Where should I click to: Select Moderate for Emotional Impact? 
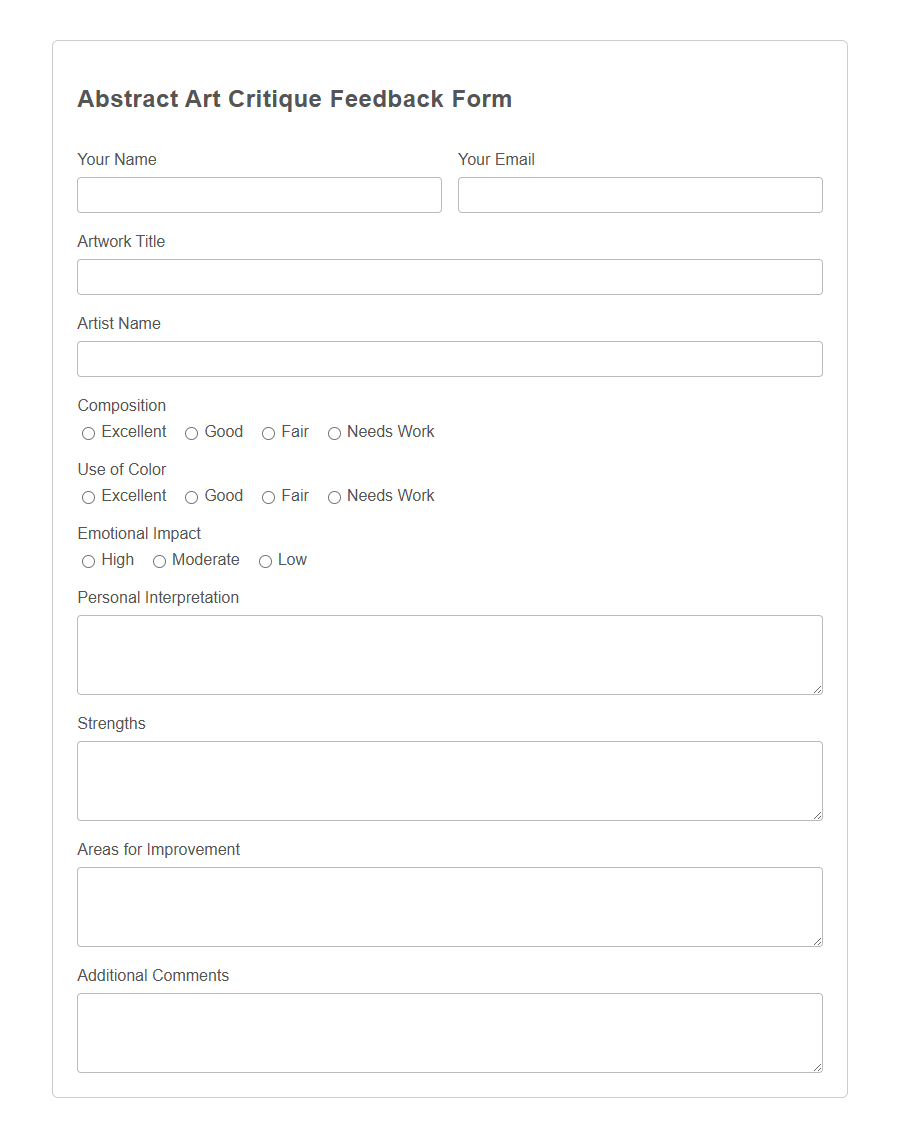(159, 561)
